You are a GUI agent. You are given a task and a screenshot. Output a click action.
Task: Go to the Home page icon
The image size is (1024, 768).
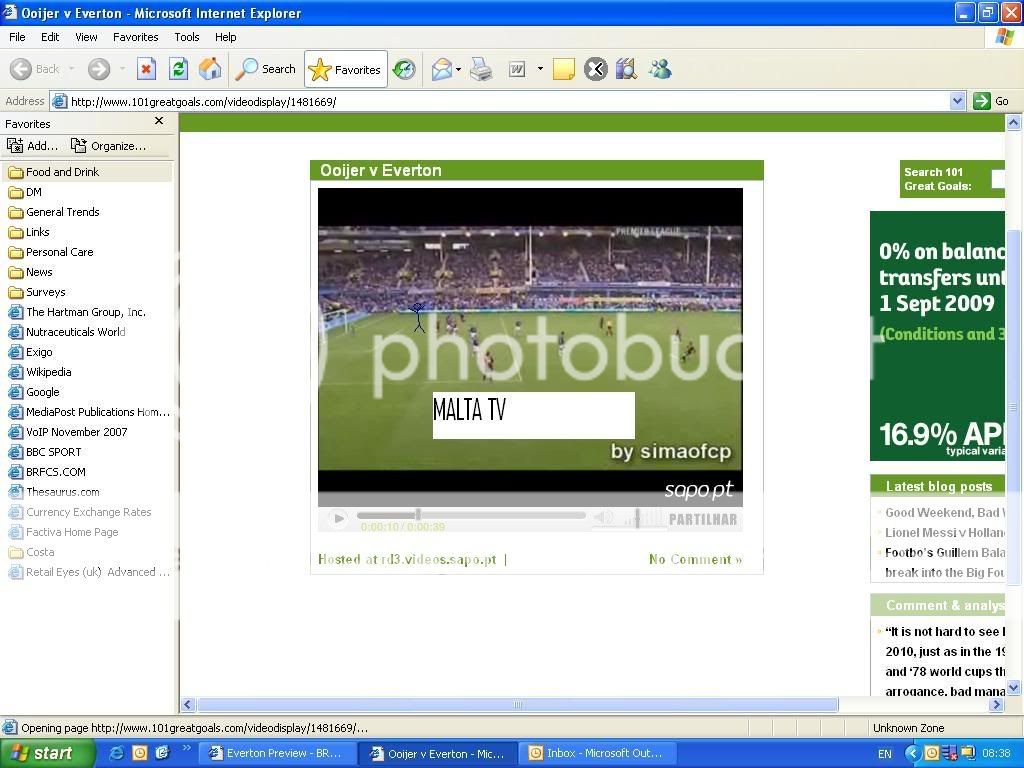210,69
